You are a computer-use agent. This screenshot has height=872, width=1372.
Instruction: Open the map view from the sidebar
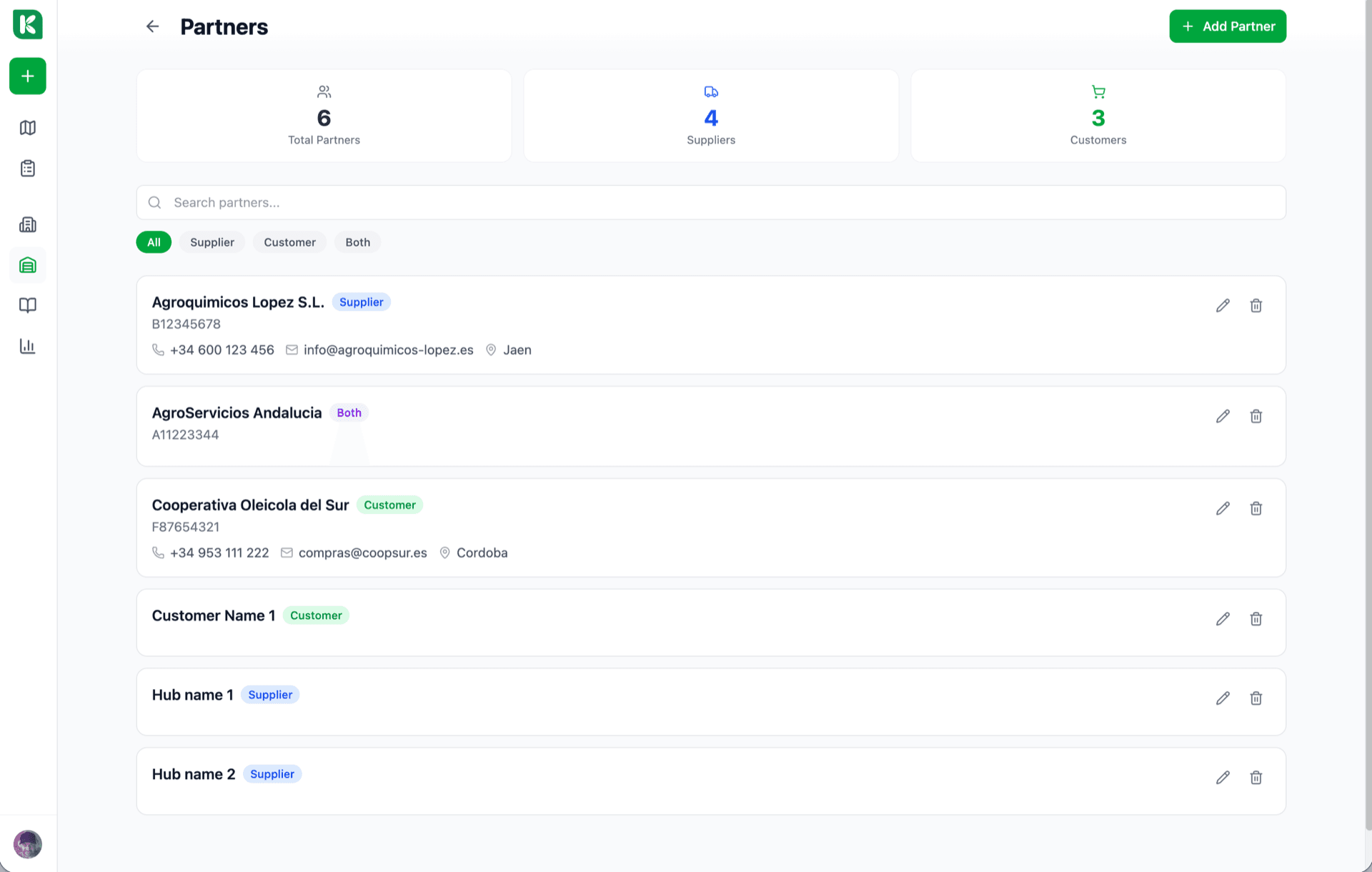pyautogui.click(x=27, y=127)
